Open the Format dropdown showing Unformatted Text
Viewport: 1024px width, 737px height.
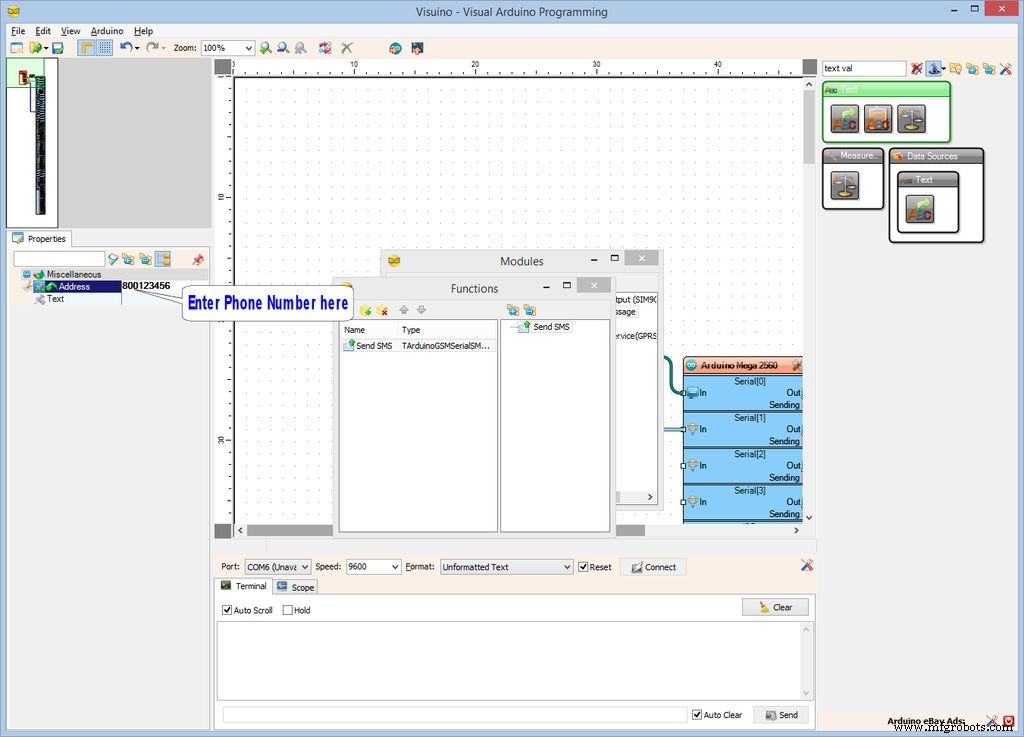tap(566, 567)
